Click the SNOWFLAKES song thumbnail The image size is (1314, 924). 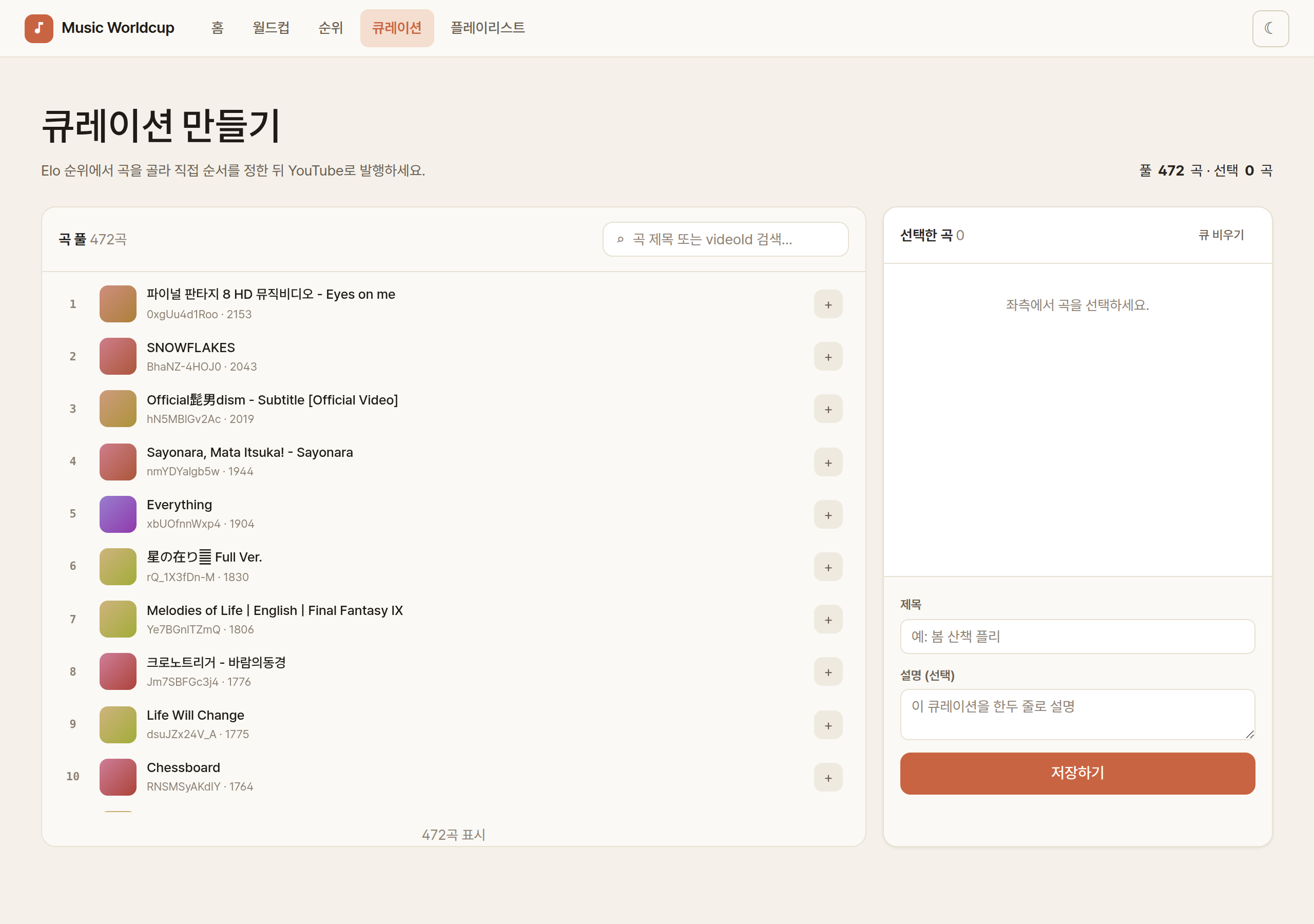118,356
